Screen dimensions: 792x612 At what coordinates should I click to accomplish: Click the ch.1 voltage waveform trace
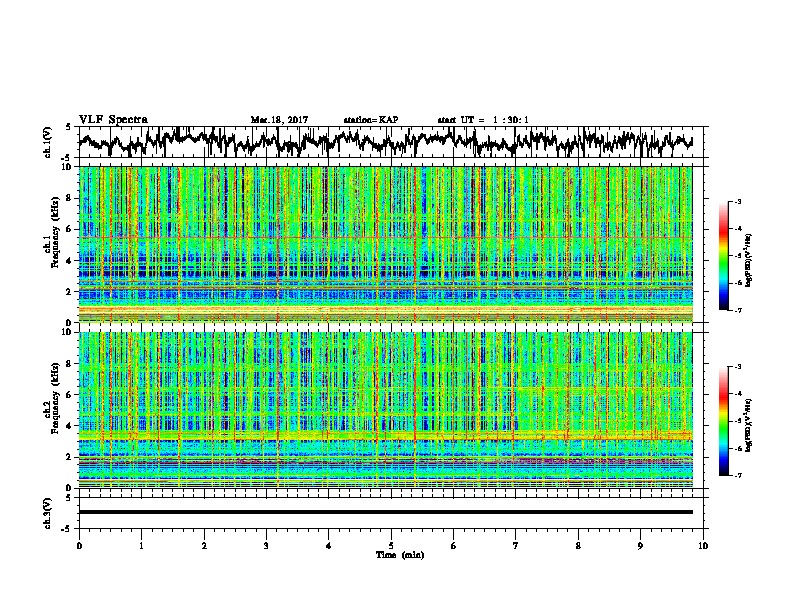[385, 142]
